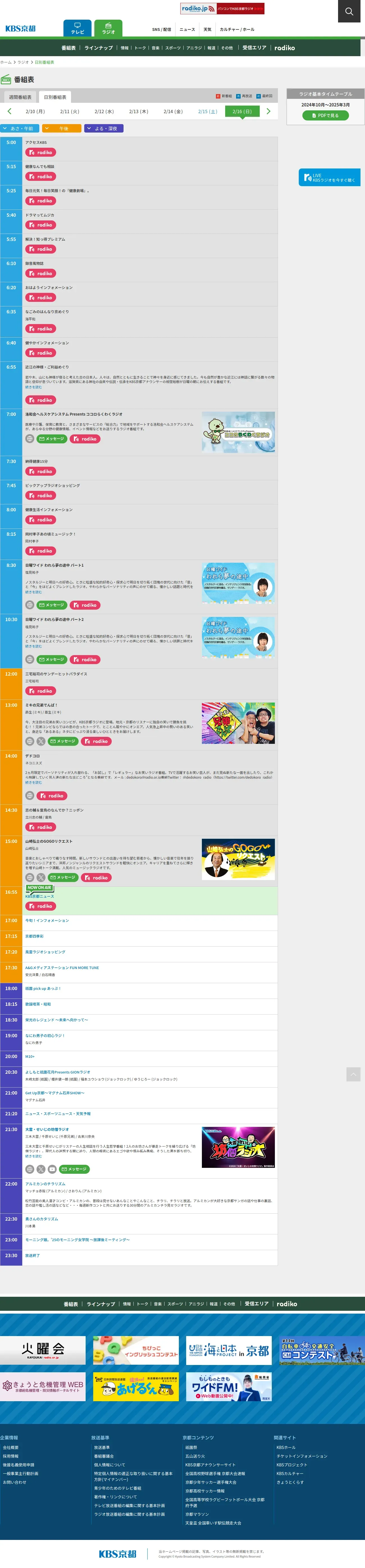Screen dimensions: 365x1568
Task: Click radiko.jp banner at page top
Action: pyautogui.click(x=222, y=8)
